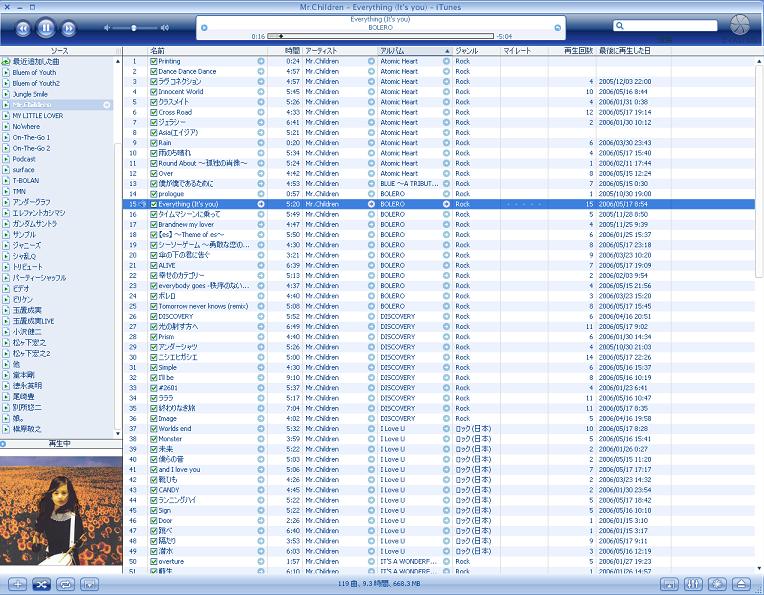
Task: Click name arrow icon for ALIVE track
Action: tap(261, 266)
